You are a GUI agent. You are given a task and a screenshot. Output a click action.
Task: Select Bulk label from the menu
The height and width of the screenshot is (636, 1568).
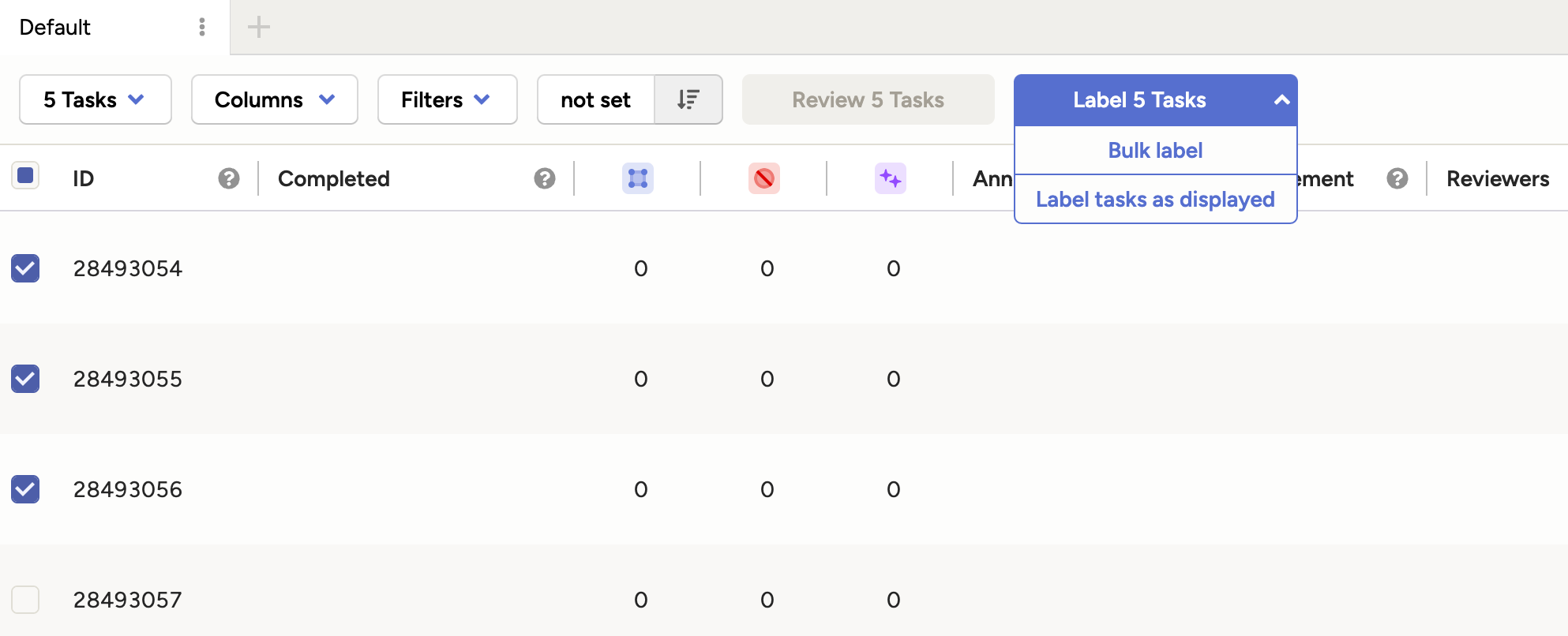(x=1155, y=151)
